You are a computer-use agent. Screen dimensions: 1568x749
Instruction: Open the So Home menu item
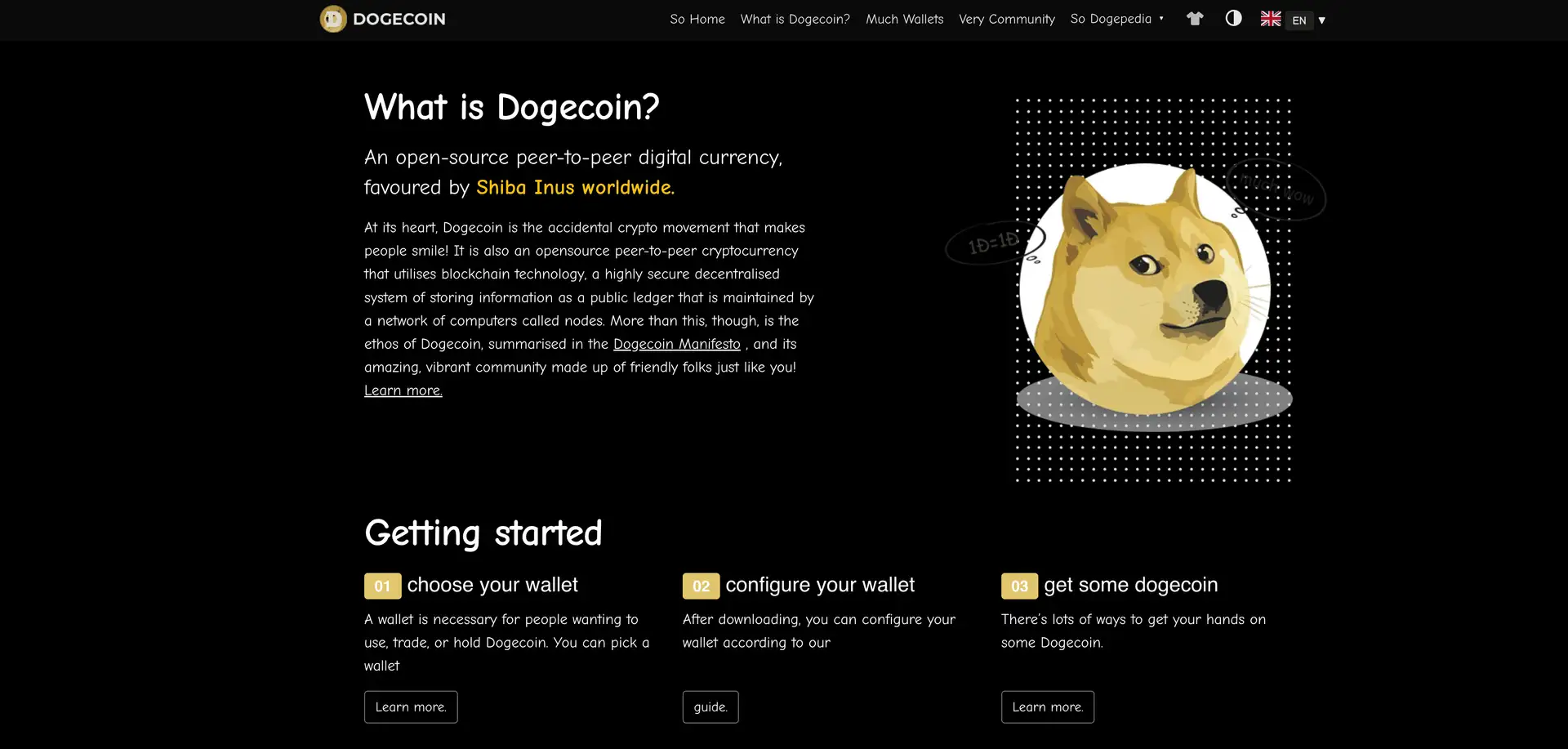coord(697,19)
